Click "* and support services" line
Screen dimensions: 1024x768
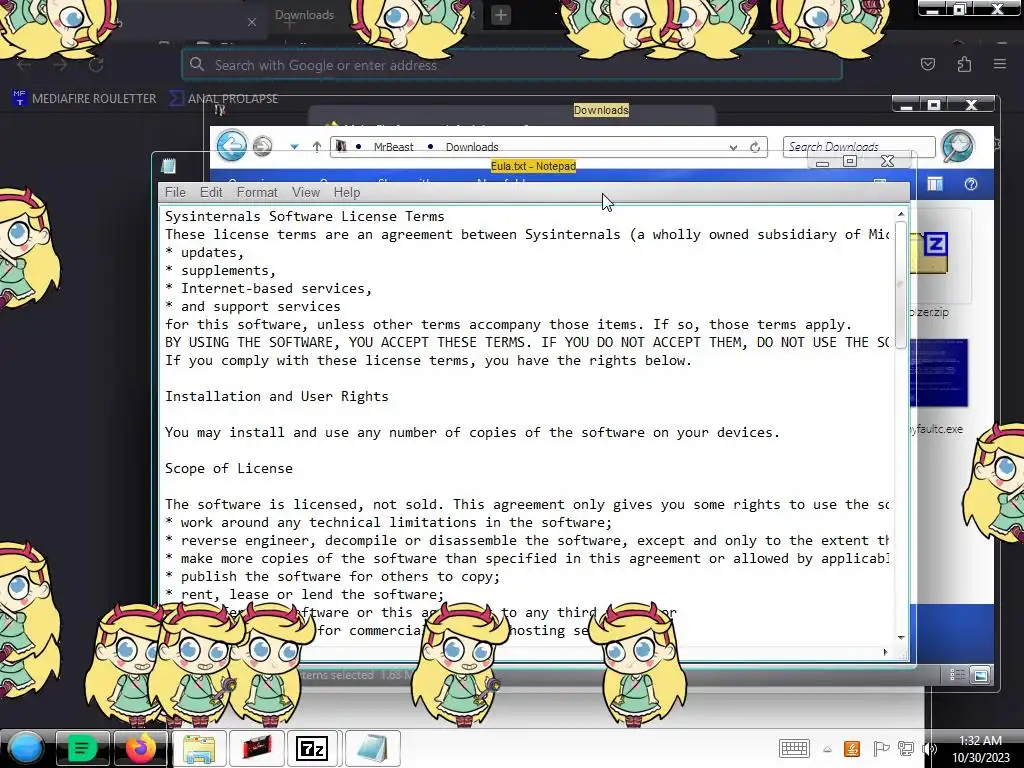click(x=253, y=306)
